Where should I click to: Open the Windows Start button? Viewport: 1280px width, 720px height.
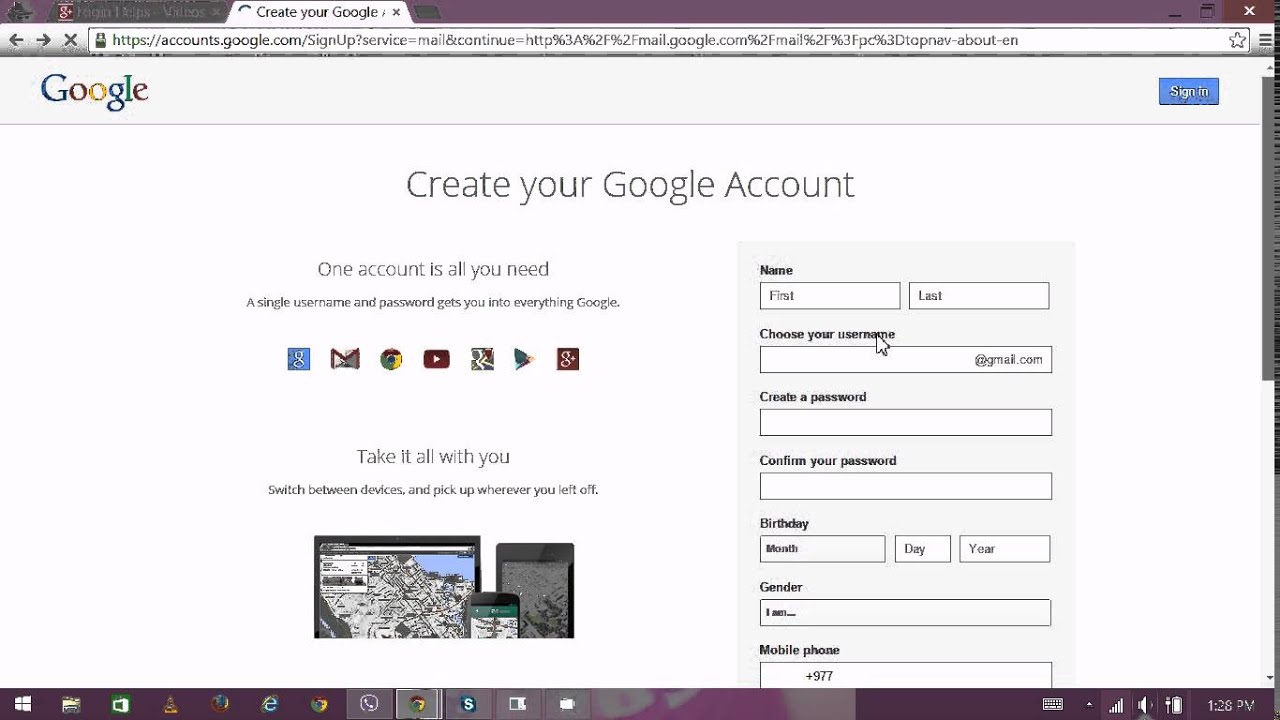tap(22, 704)
